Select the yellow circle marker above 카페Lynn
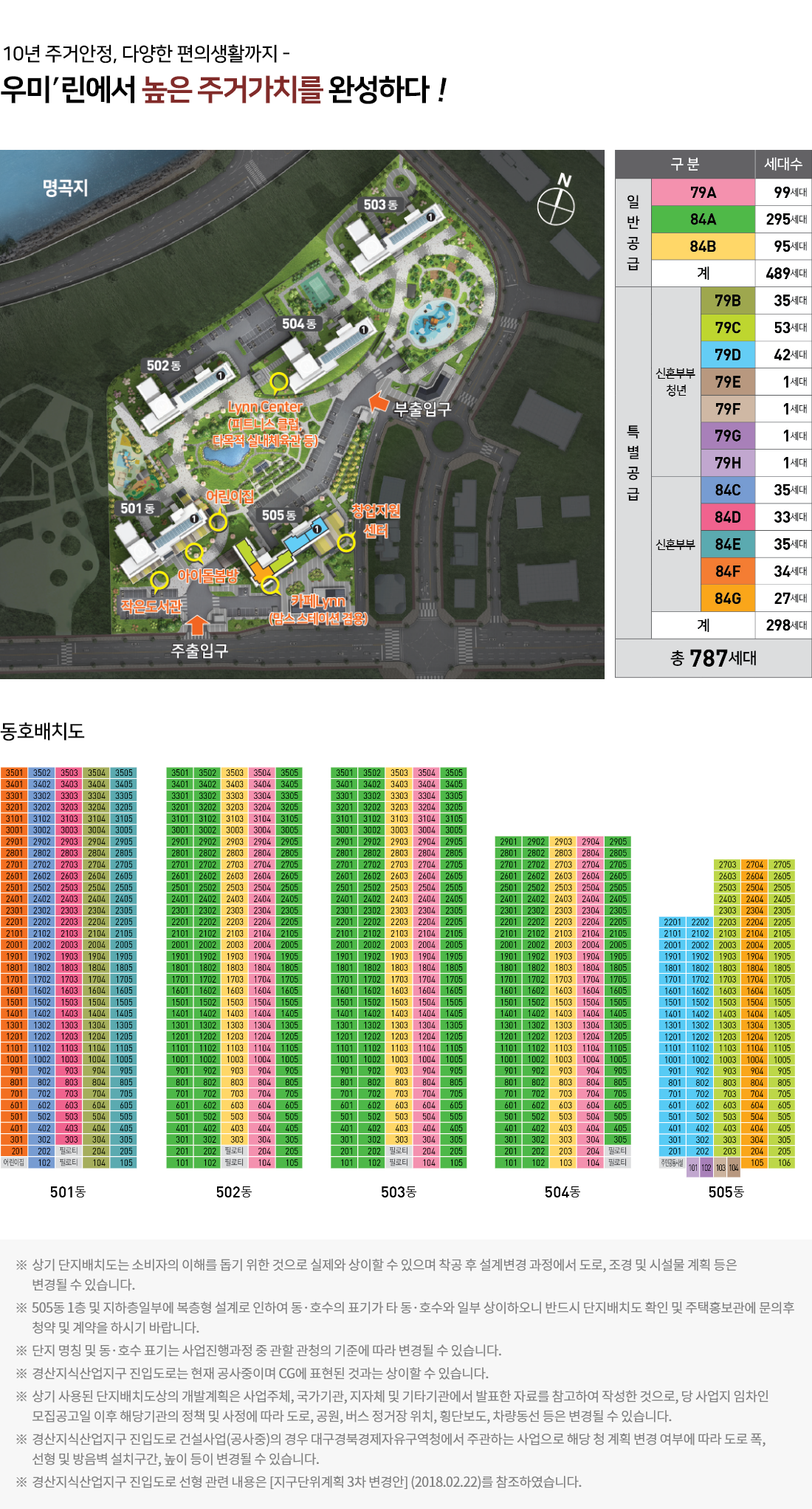The image size is (812, 1509). point(270,586)
